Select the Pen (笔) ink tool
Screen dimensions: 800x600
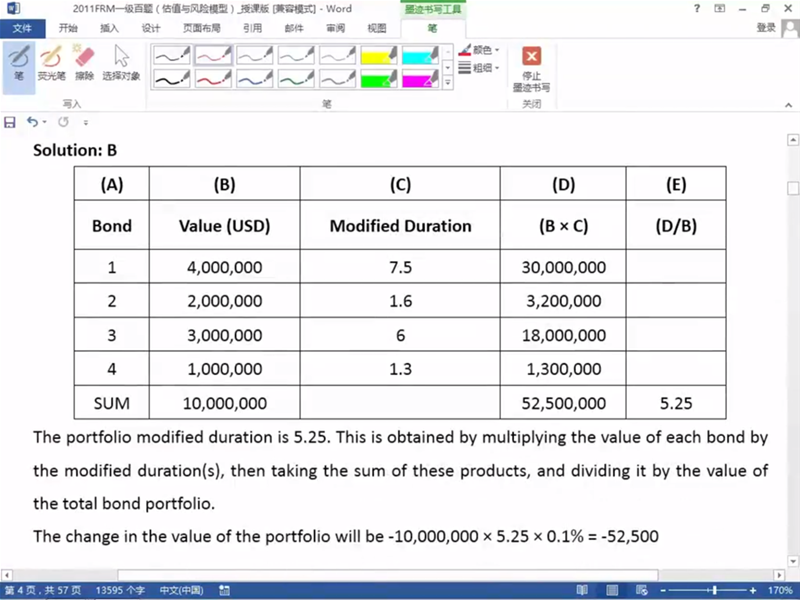[x=19, y=63]
